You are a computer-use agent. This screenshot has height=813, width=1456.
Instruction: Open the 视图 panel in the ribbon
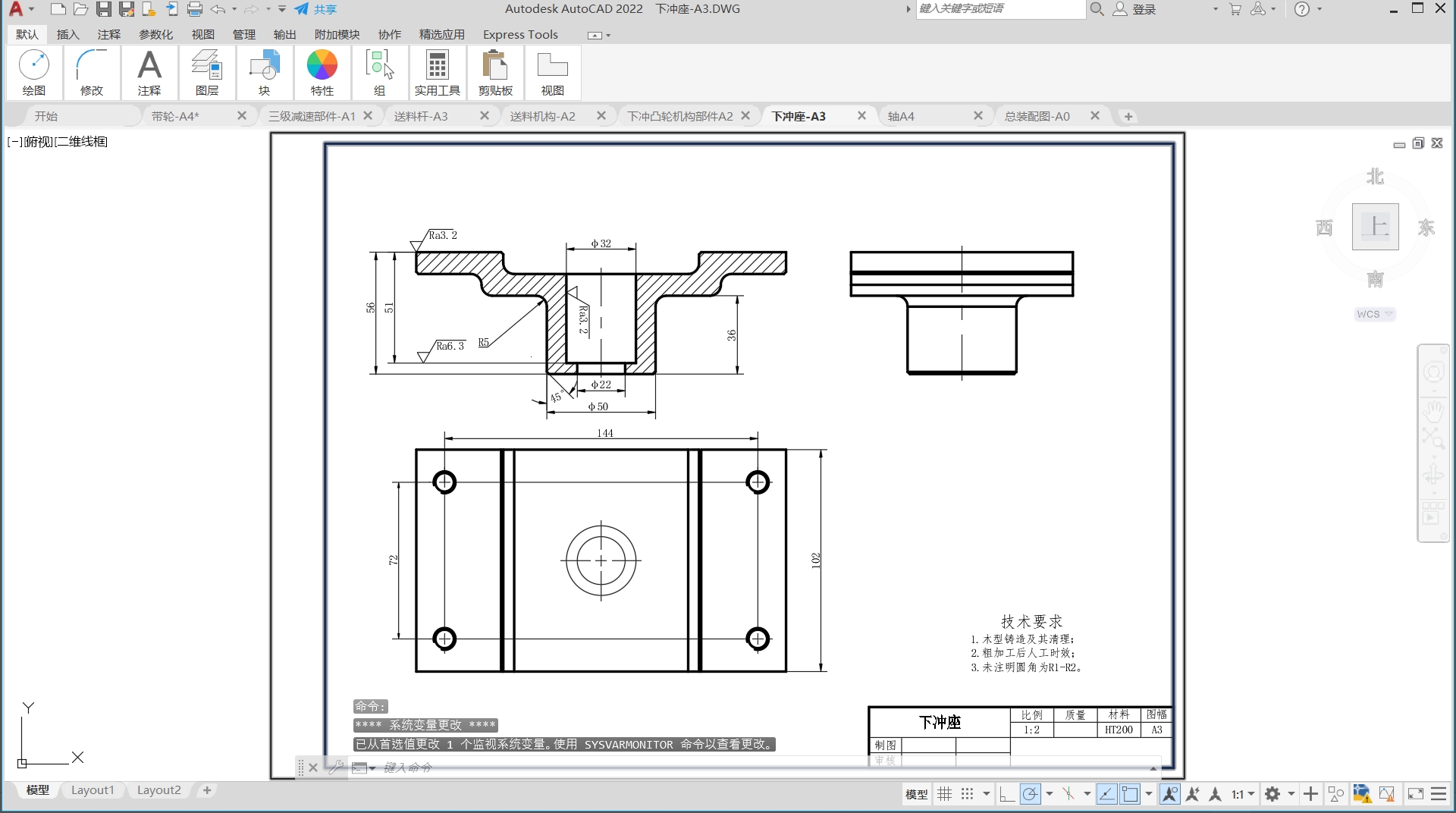[x=553, y=73]
